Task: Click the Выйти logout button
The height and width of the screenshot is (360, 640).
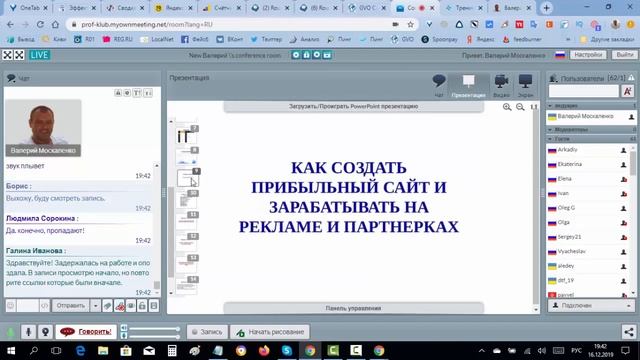Action: (624, 55)
